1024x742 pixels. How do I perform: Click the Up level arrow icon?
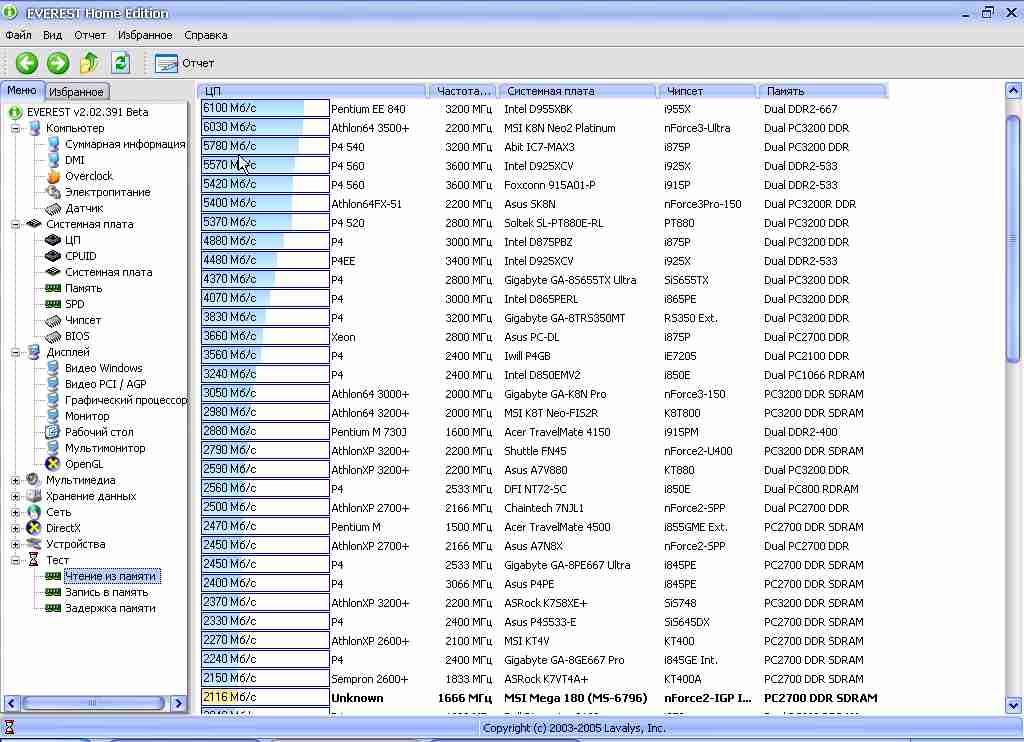(x=89, y=63)
